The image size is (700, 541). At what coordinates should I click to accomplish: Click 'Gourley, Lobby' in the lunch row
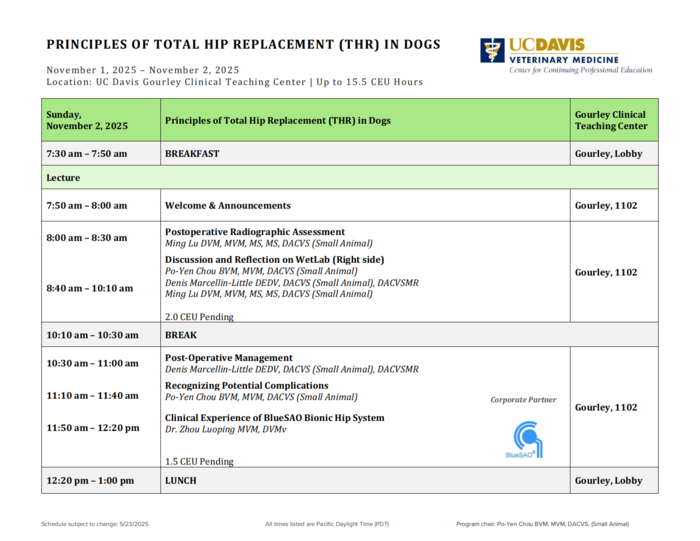608,481
